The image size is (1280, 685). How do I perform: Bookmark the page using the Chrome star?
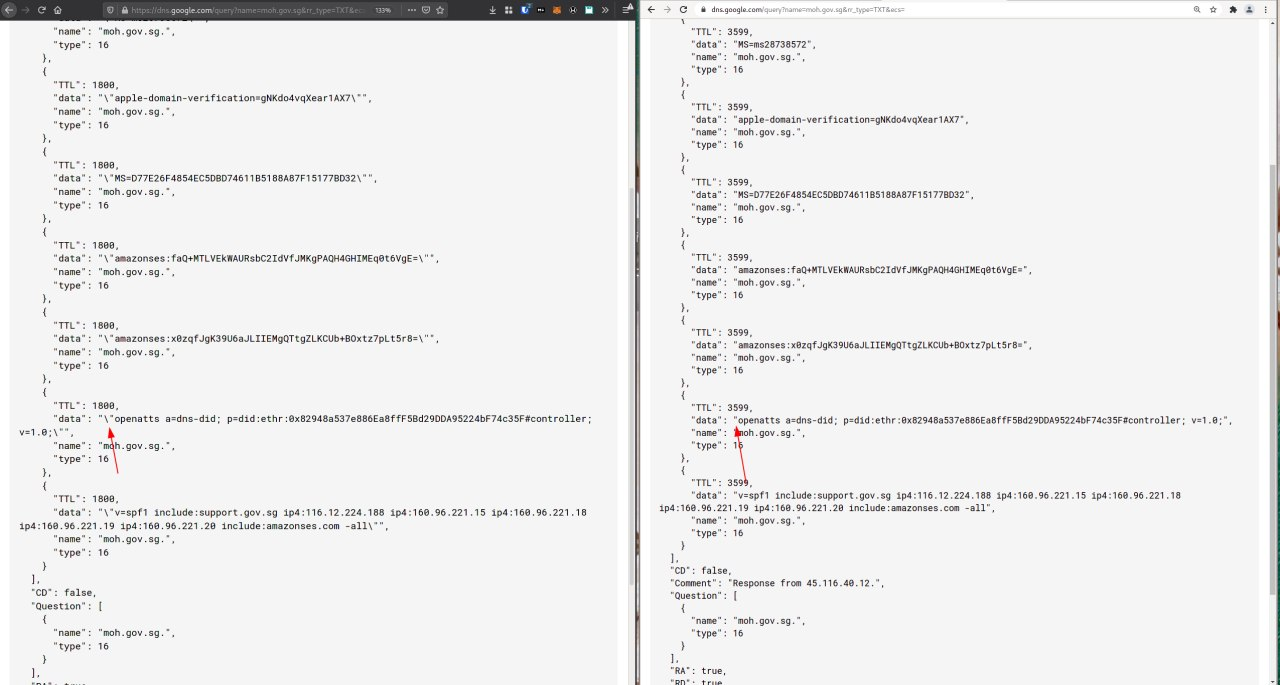coord(1214,9)
